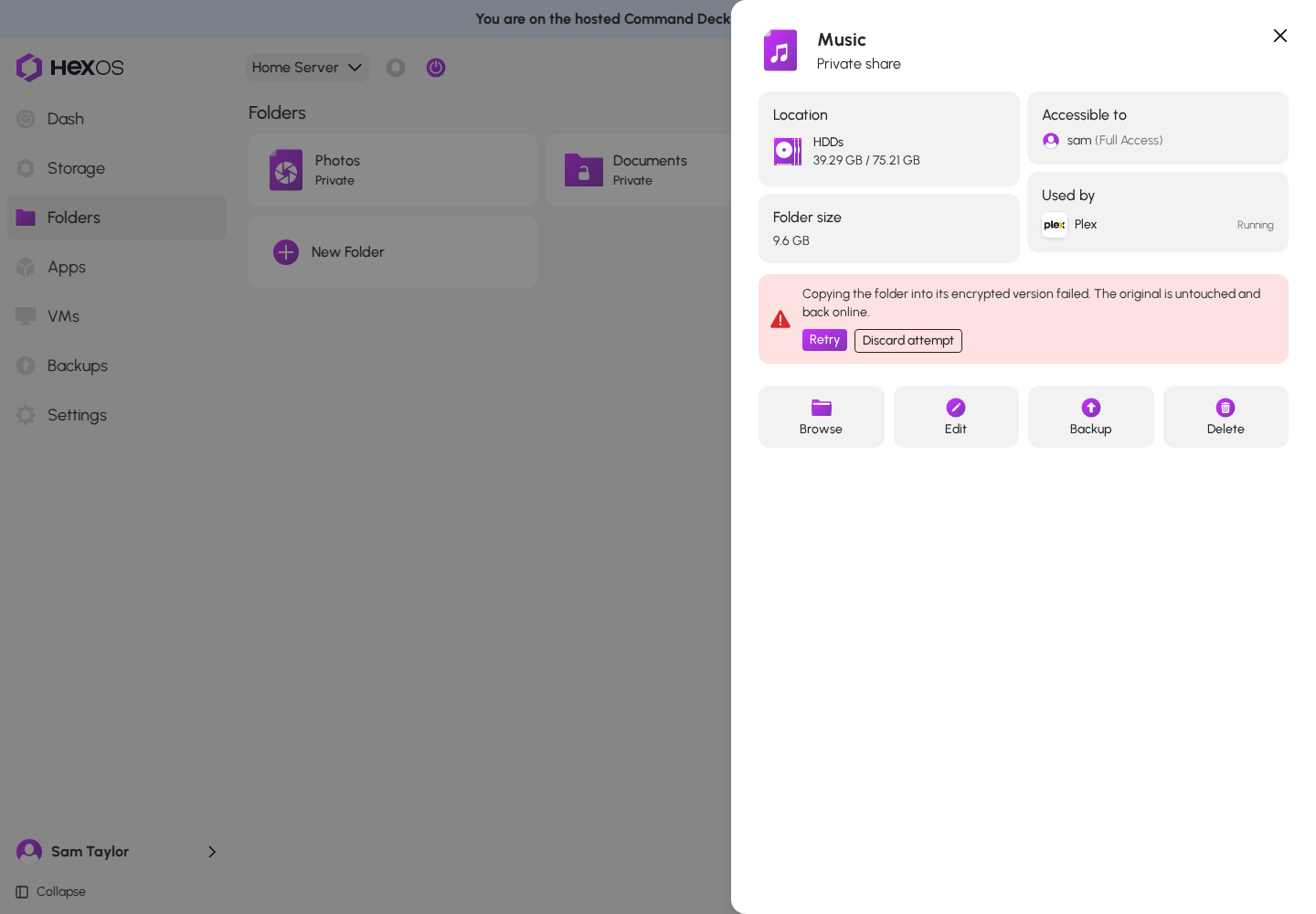Navigate to Backups
1316x914 pixels.
117,366
